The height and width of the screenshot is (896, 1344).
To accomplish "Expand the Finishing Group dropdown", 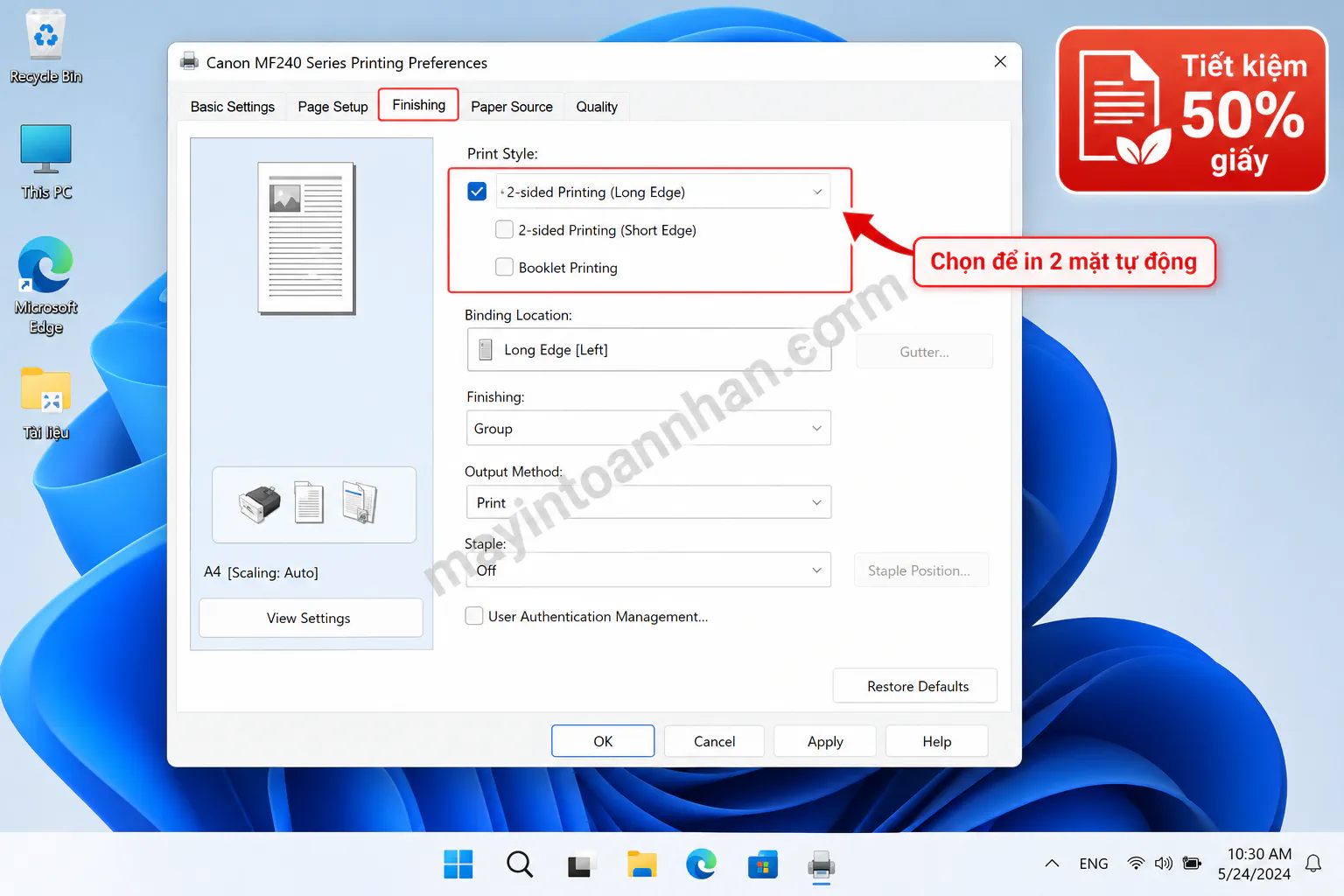I will click(x=648, y=429).
